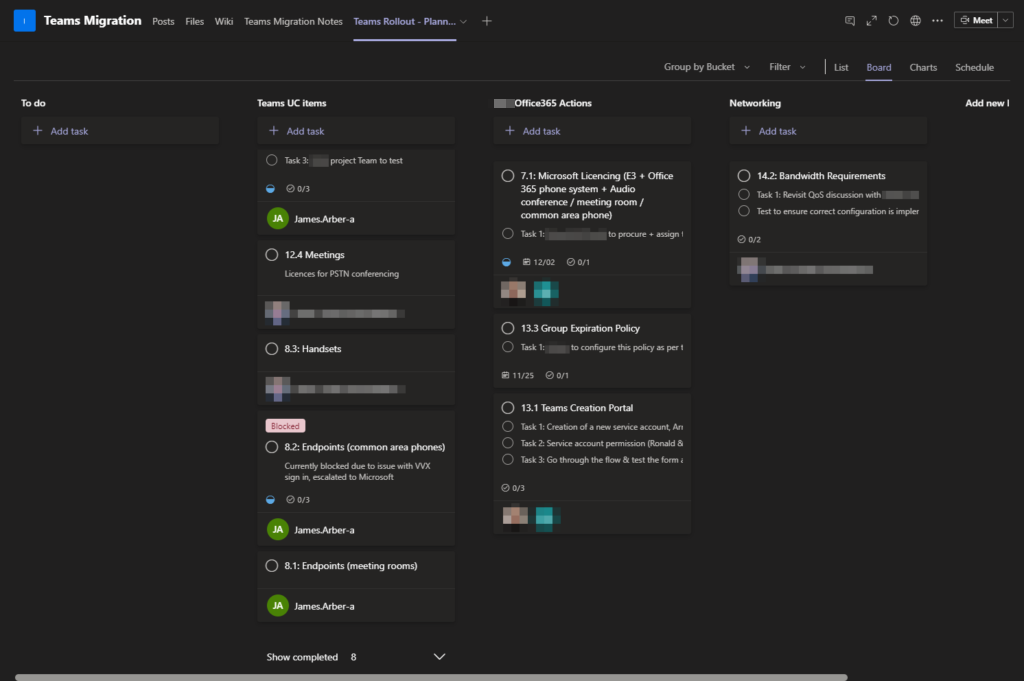Add task in Office365 Actions bucket
Viewport: 1024px width, 681px height.
tap(592, 131)
